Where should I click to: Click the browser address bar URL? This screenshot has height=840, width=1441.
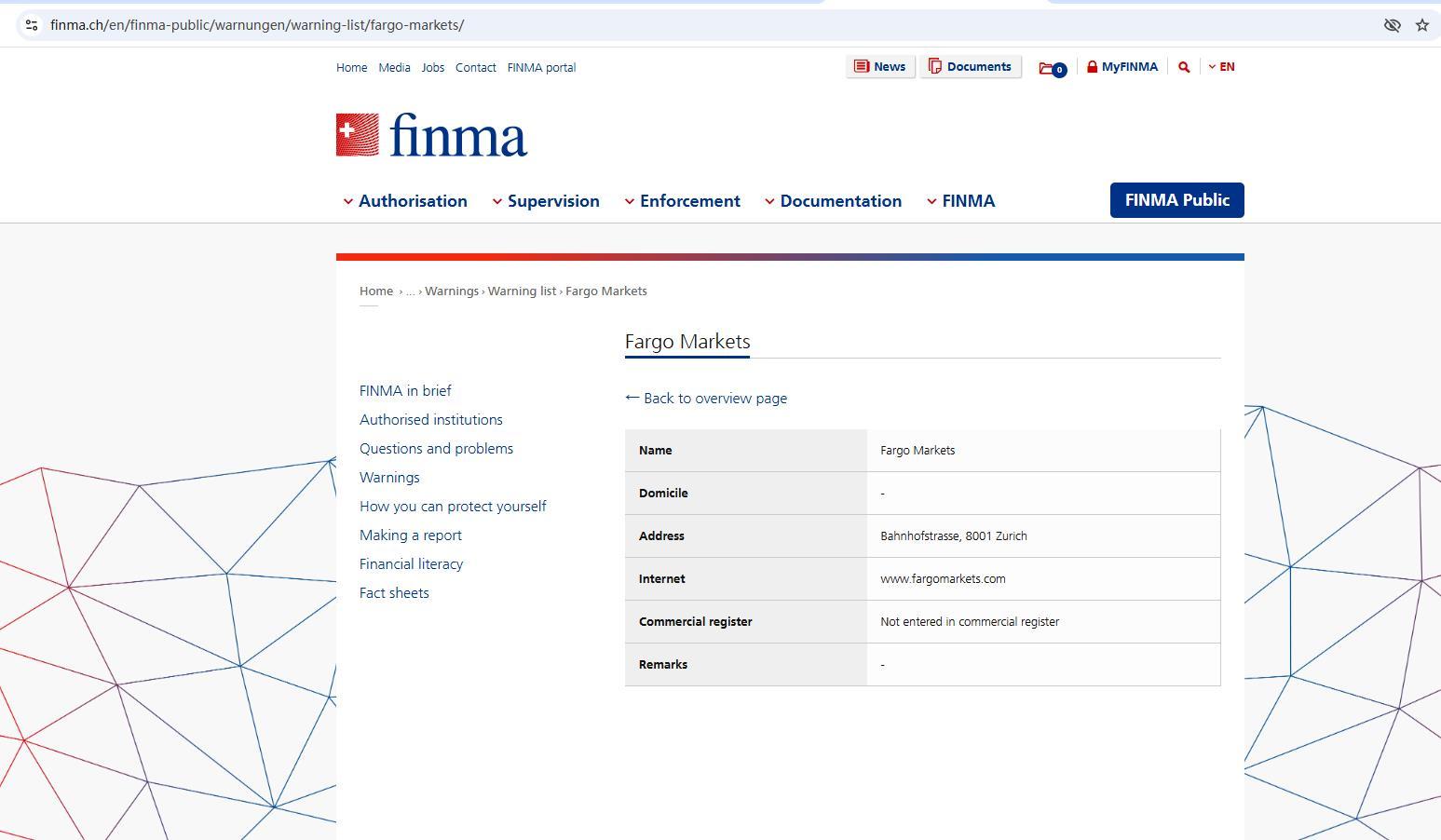coord(257,25)
